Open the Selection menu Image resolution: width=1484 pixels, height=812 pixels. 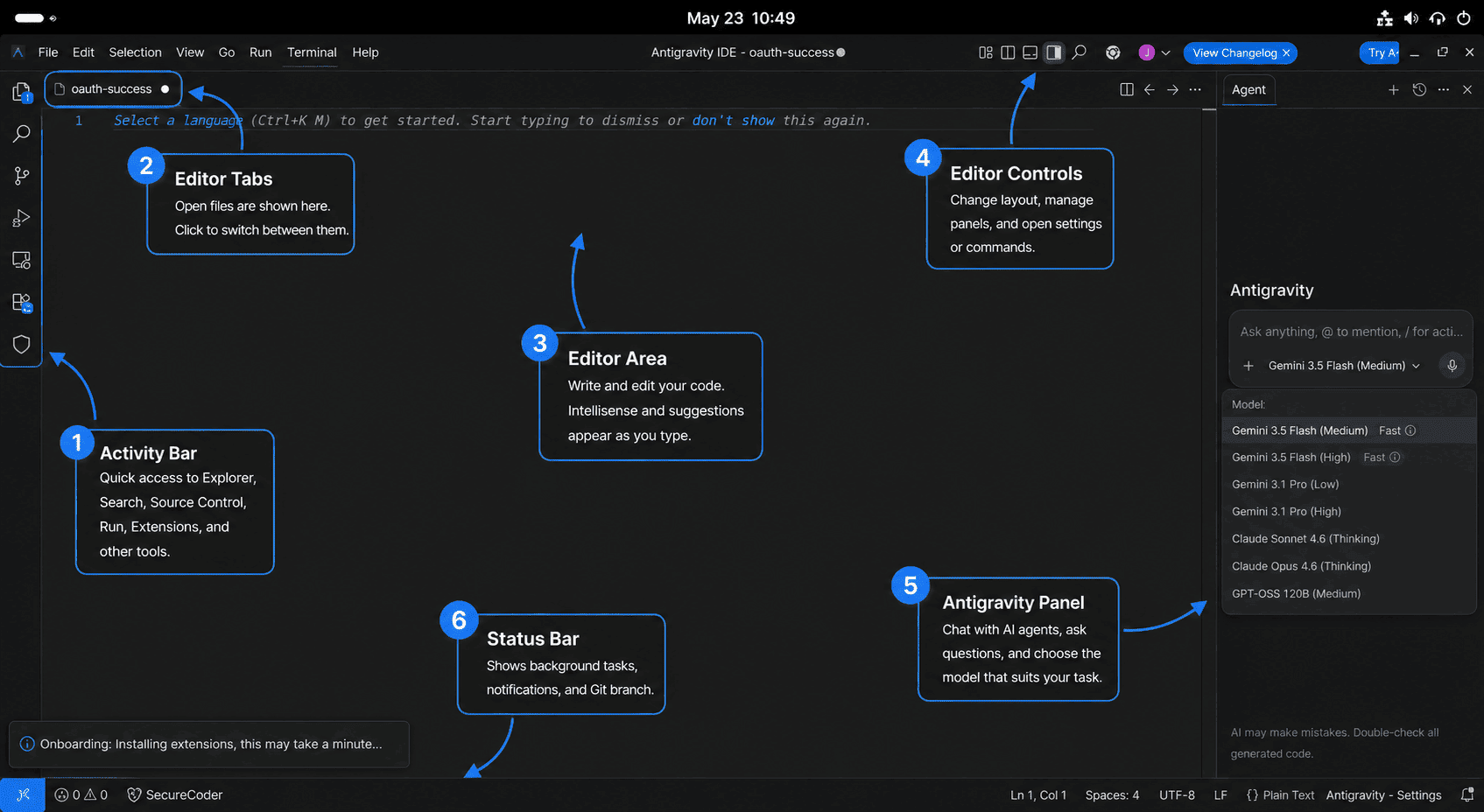(x=135, y=52)
